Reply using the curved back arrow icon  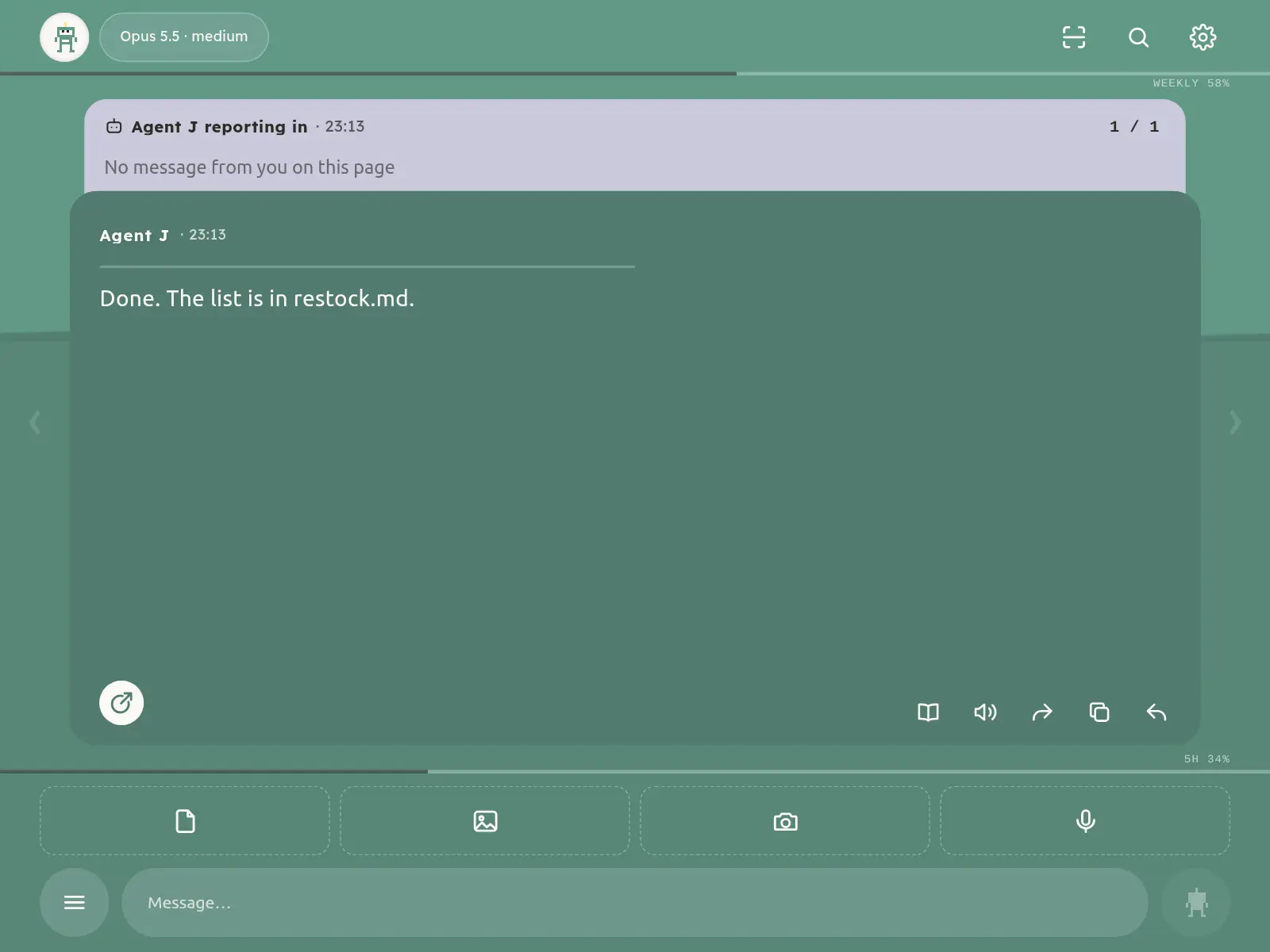pyautogui.click(x=1156, y=712)
